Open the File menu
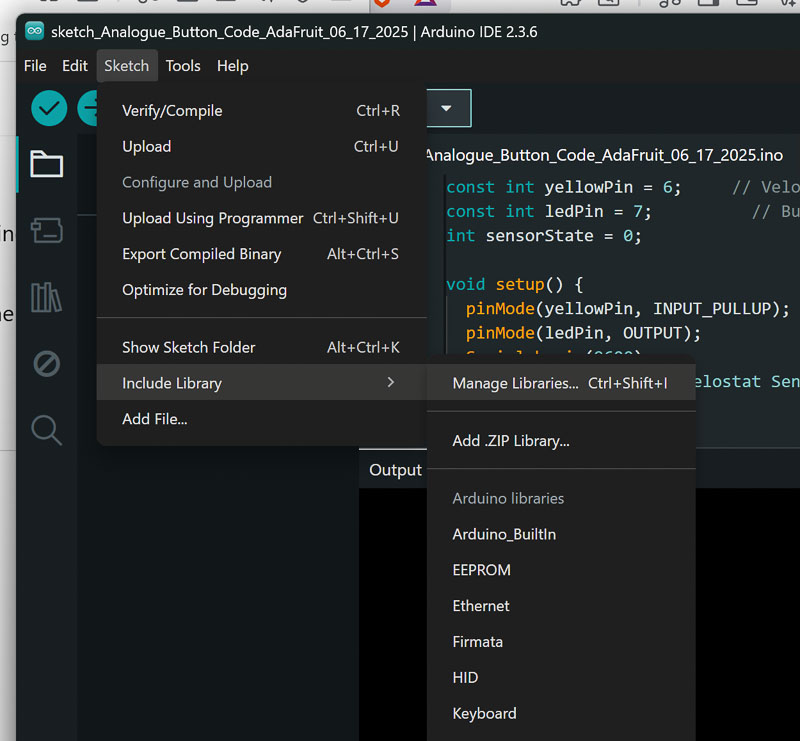This screenshot has height=741, width=800. coord(35,66)
